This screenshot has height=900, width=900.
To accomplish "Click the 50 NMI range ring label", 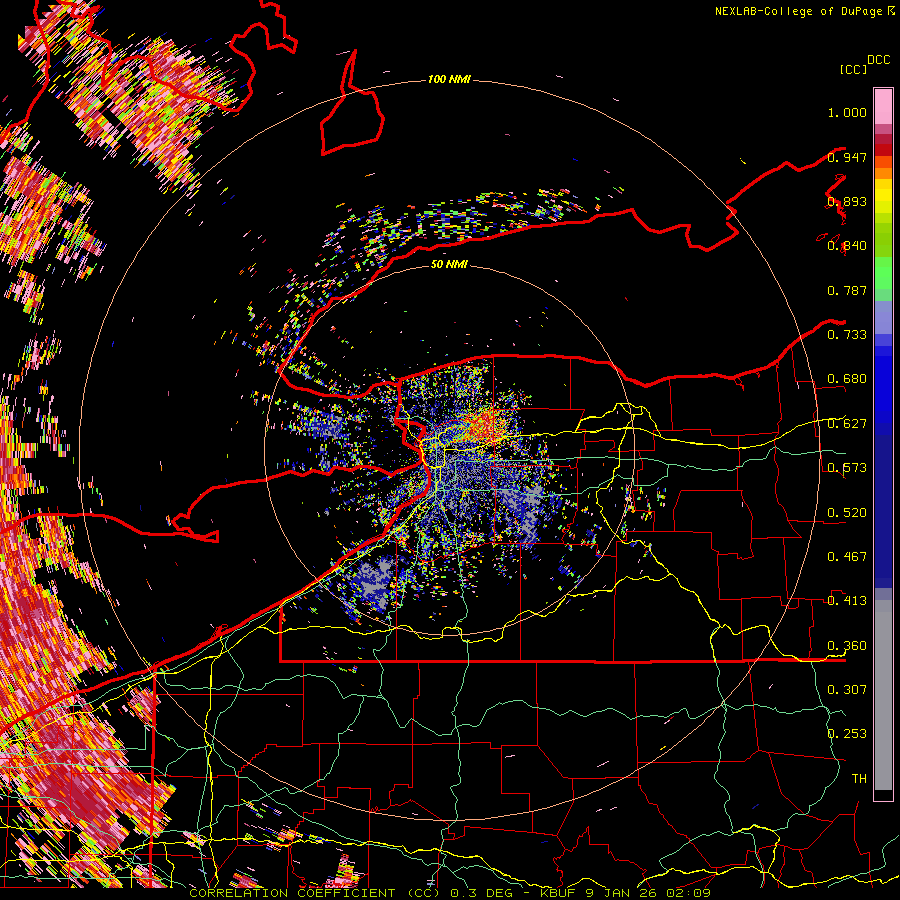I will click(449, 264).
